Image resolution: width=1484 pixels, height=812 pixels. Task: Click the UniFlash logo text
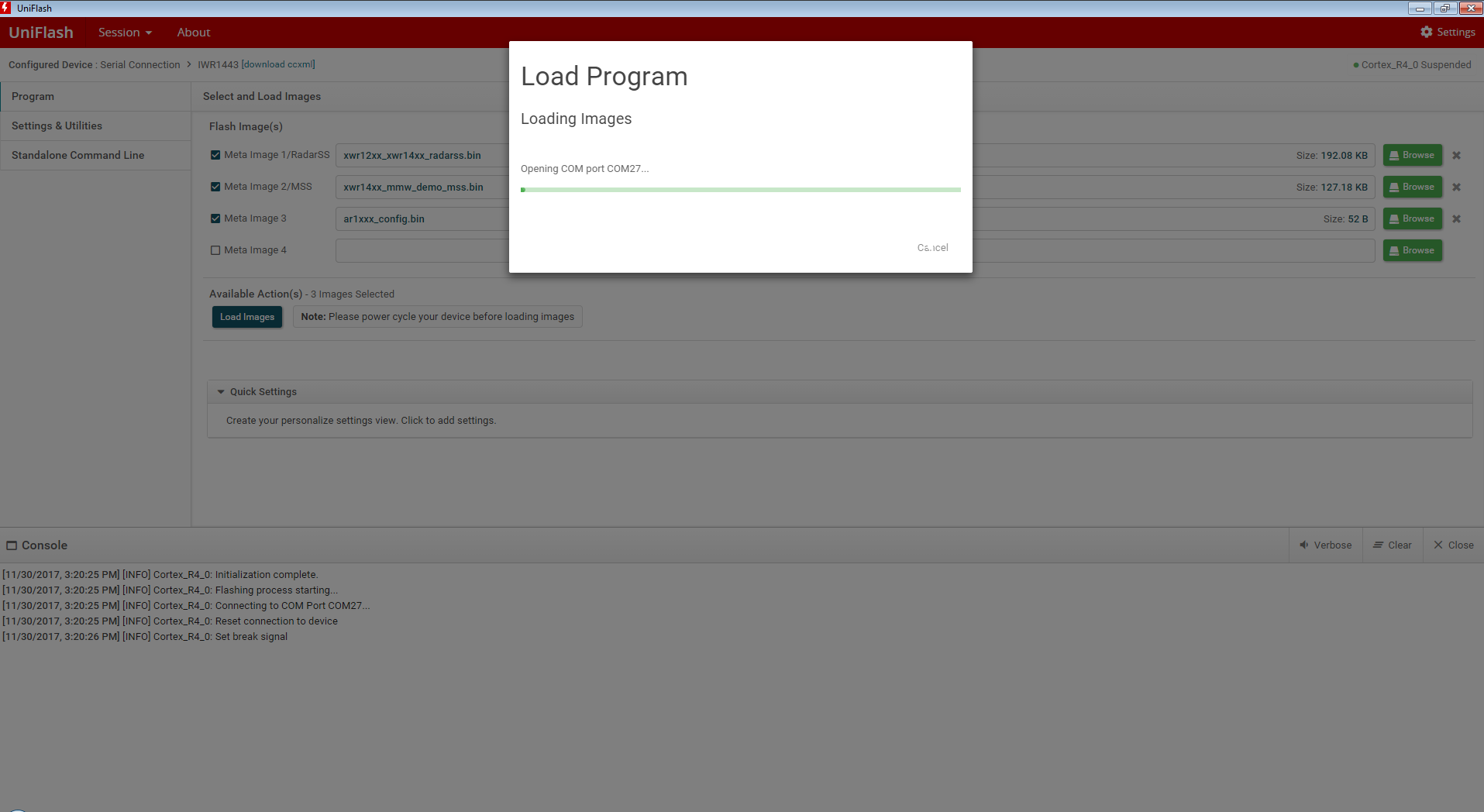[x=41, y=33]
